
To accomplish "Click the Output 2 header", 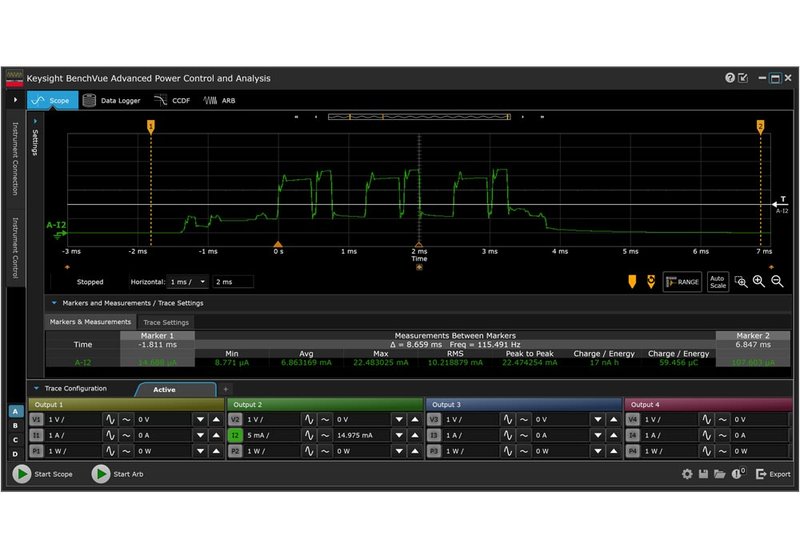I will tap(325, 404).
